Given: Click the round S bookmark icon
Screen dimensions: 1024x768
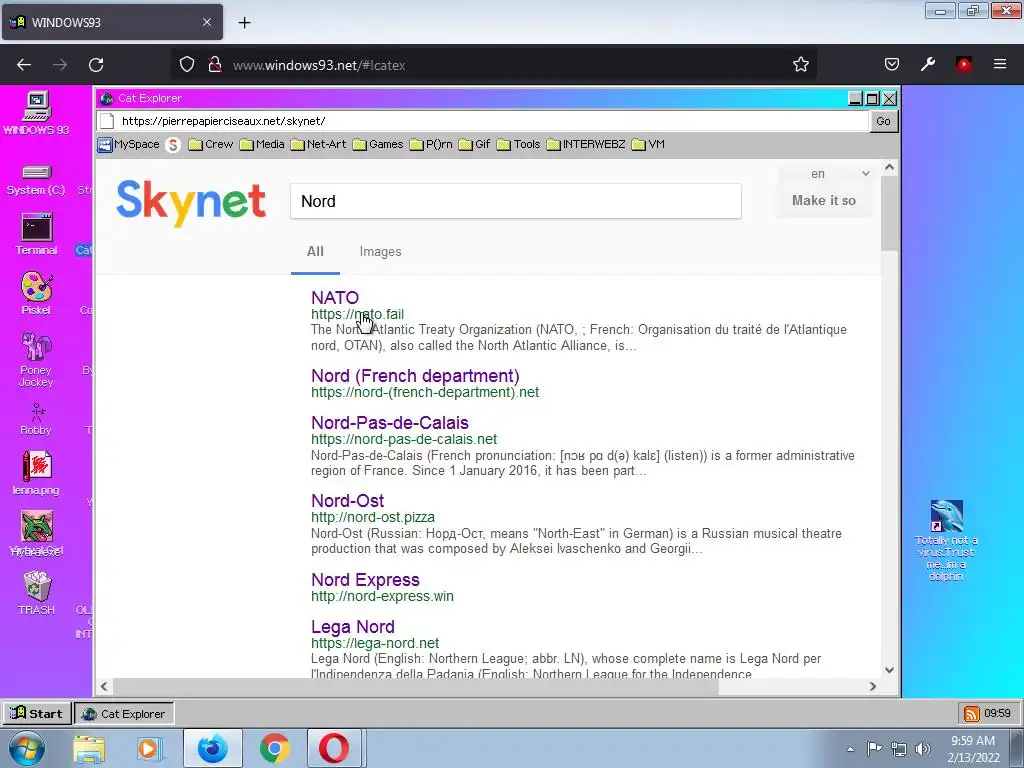Looking at the screenshot, I should click(x=173, y=144).
